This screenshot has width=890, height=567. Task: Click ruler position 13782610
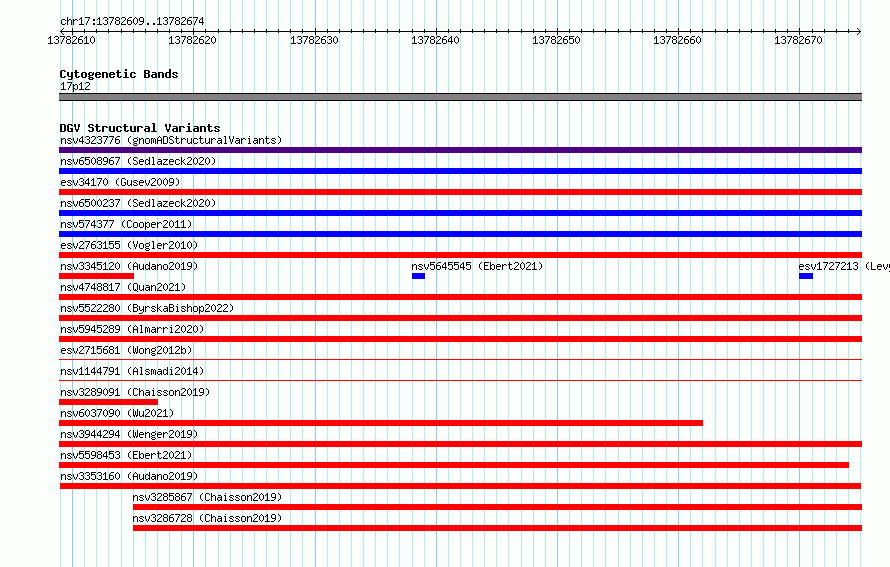point(72,40)
